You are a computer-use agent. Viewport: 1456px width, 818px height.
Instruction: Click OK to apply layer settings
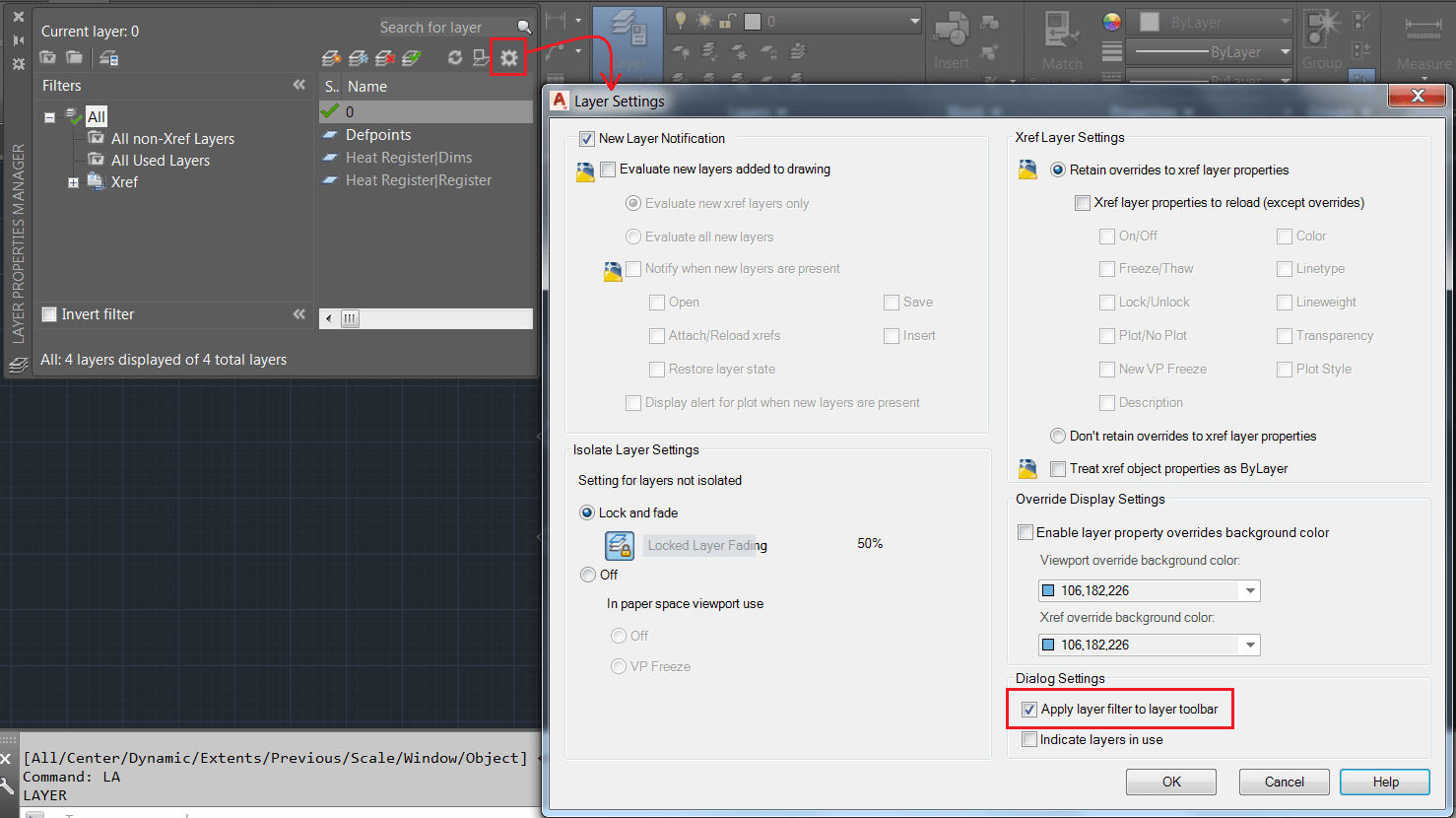coord(1170,782)
